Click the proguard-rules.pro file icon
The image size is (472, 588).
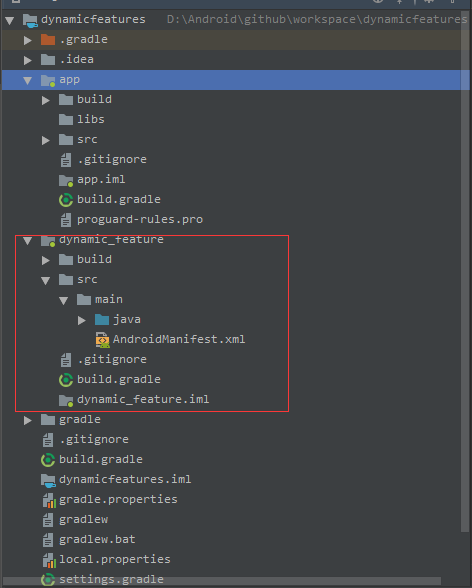tap(66, 220)
